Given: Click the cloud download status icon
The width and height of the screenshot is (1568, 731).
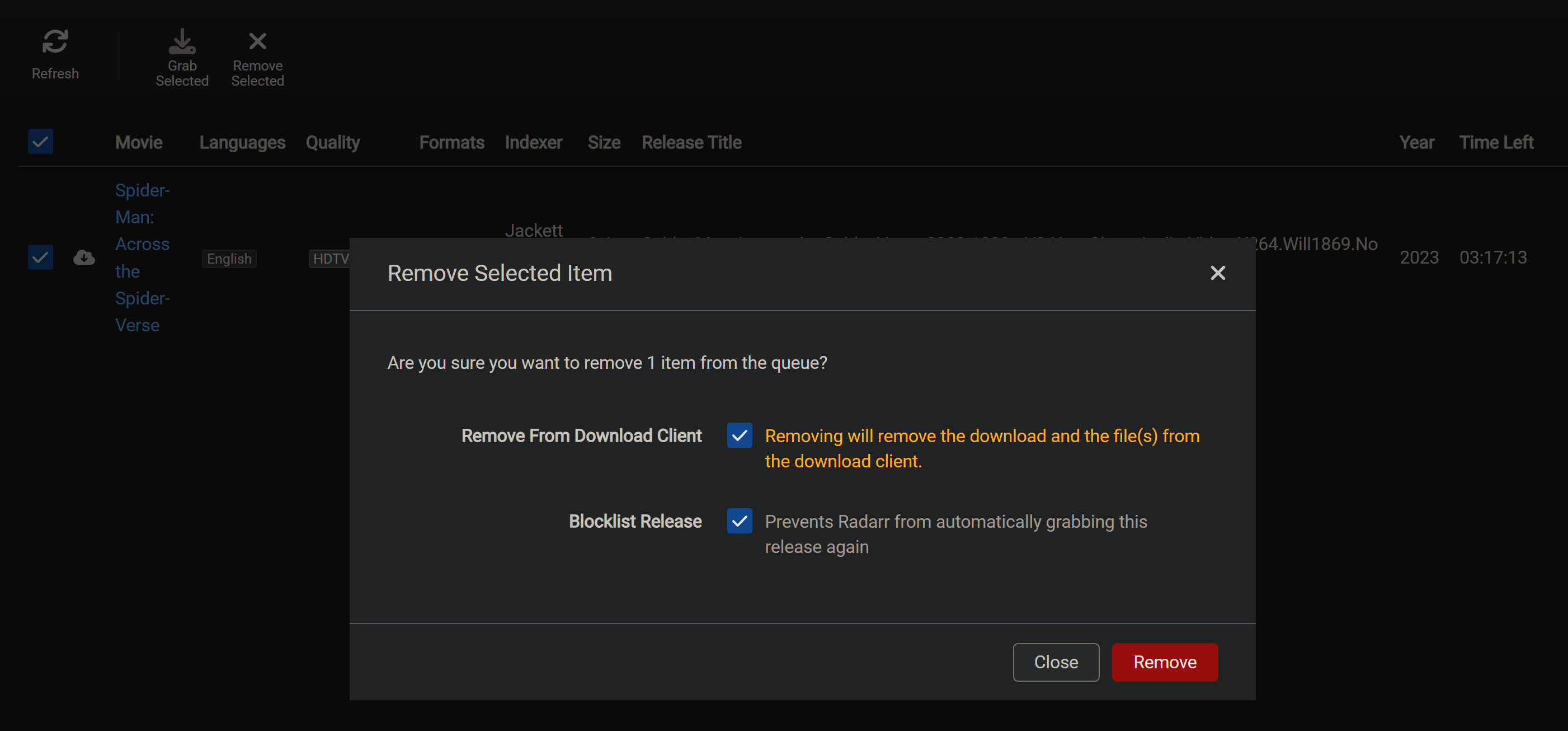Looking at the screenshot, I should [84, 257].
